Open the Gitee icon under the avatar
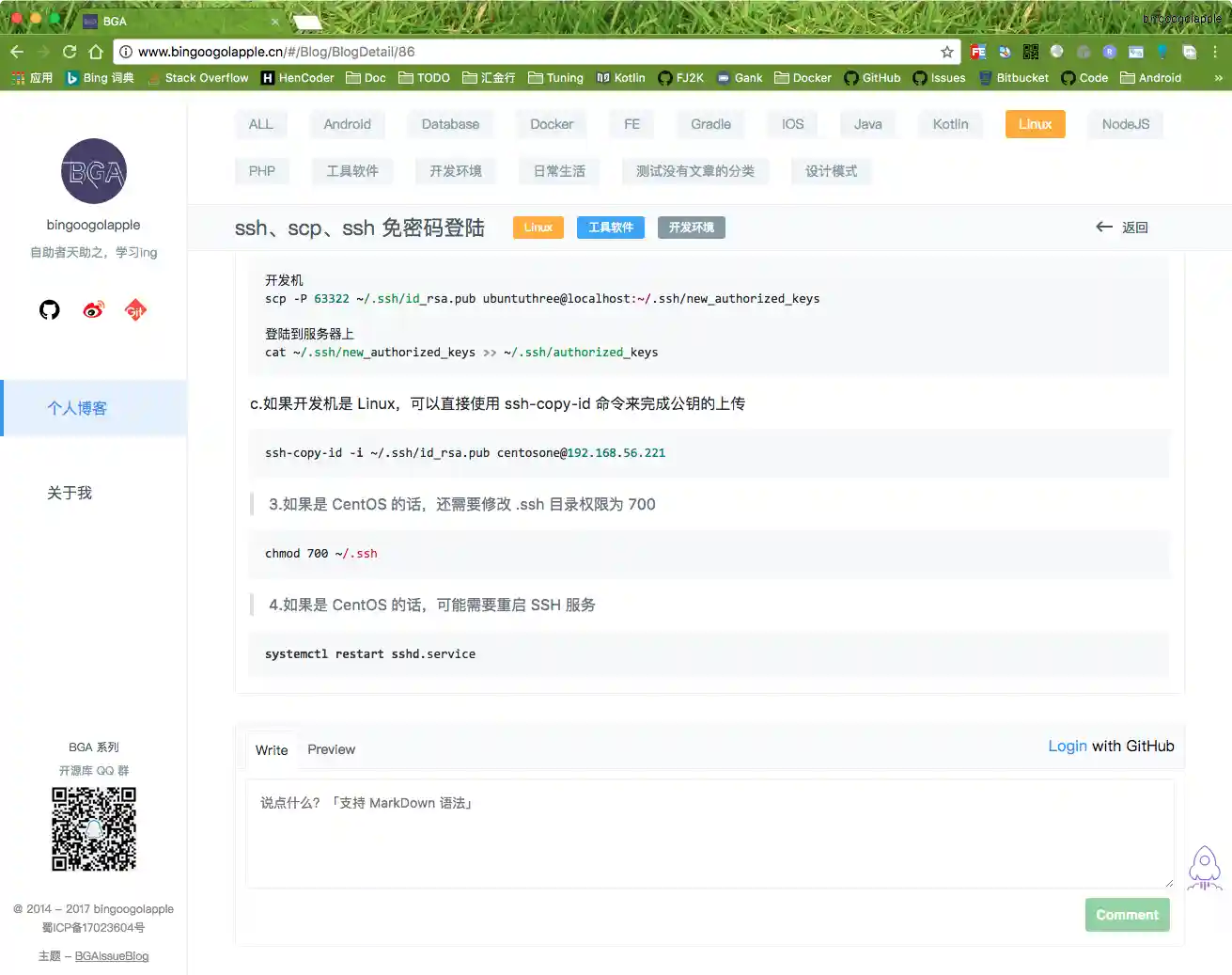Viewport: 1232px width, 975px height. [135, 309]
